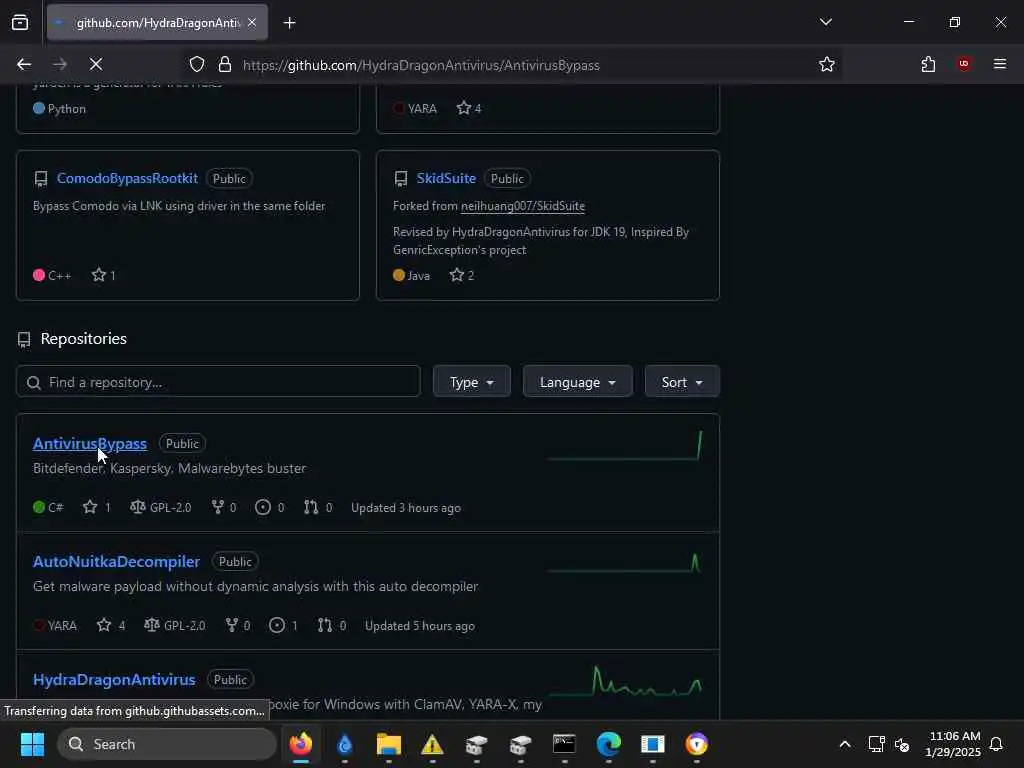Viewport: 1024px width, 768px height.
Task: Open the Firefox hamburger application menu
Action: click(1000, 64)
